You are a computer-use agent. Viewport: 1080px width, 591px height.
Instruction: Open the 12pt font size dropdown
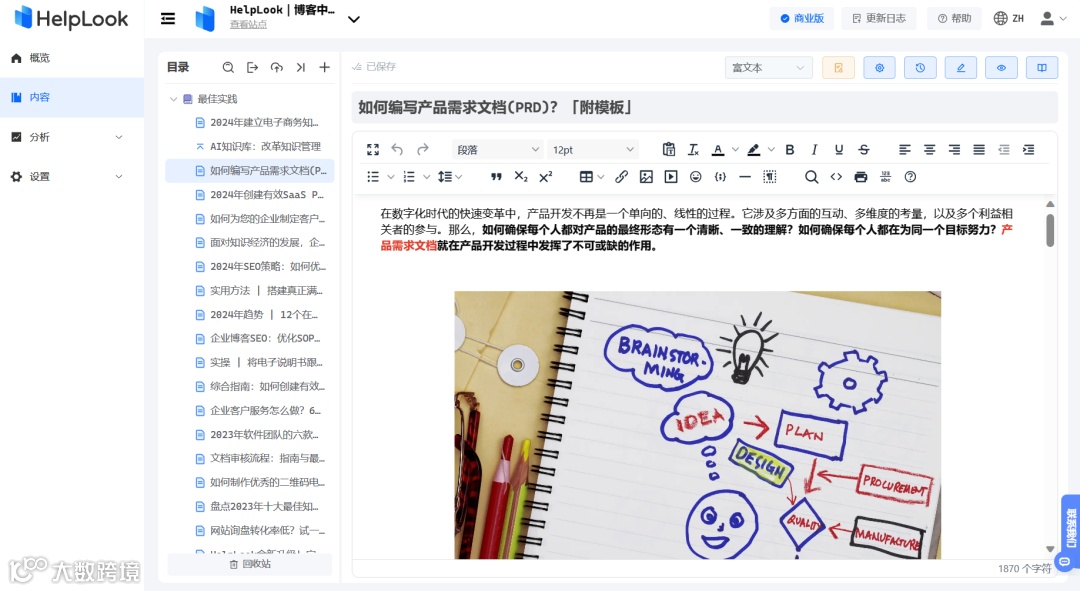click(x=595, y=149)
